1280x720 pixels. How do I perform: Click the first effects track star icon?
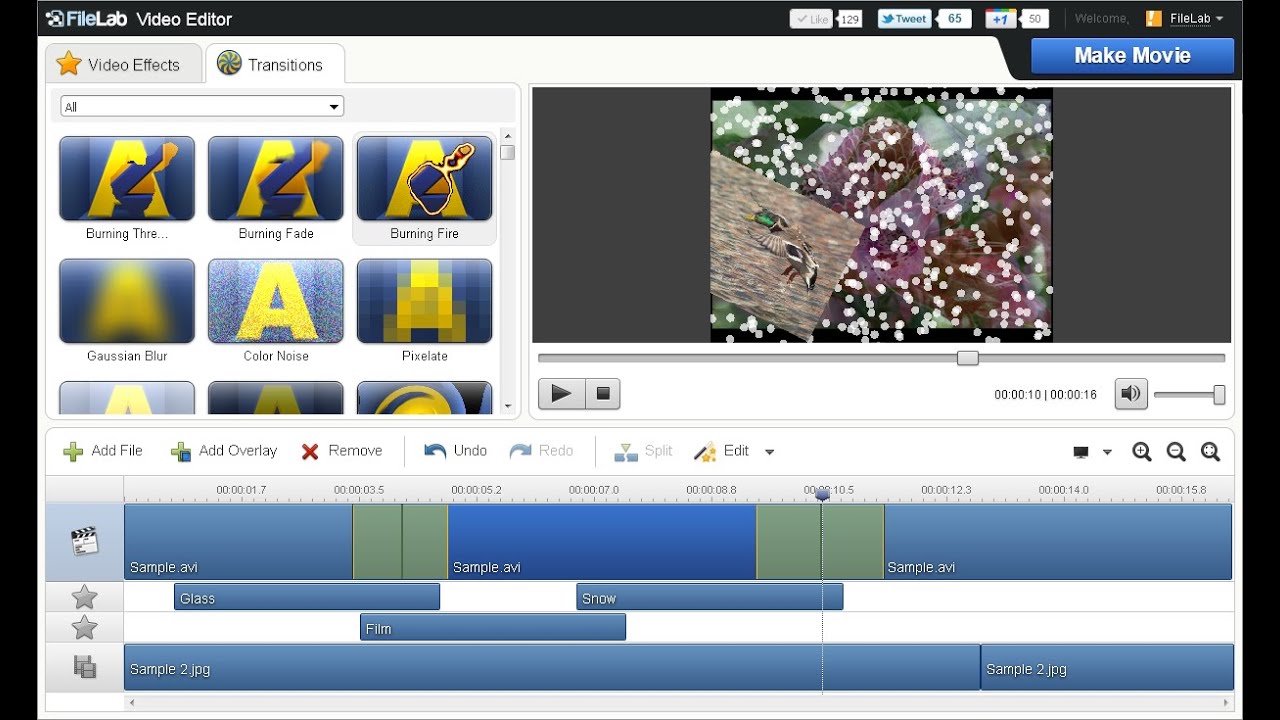tap(84, 597)
